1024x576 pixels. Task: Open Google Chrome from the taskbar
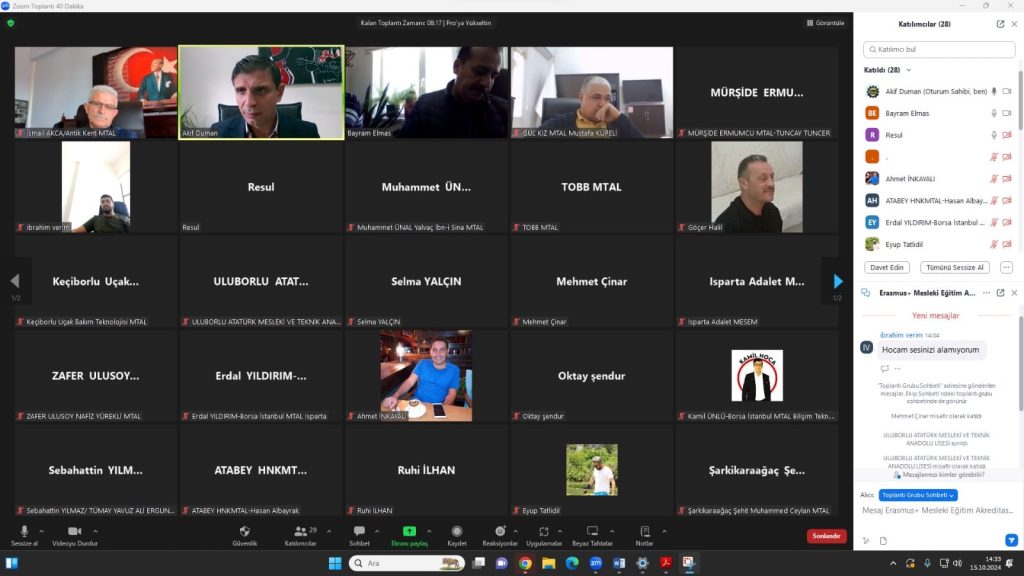pos(525,563)
